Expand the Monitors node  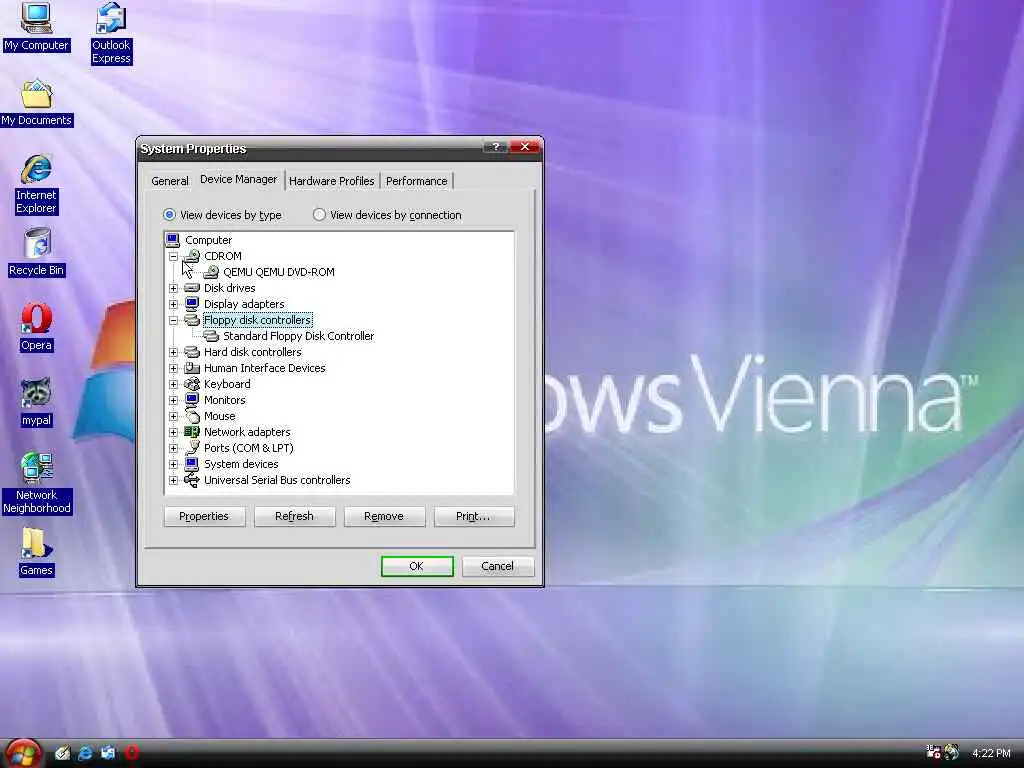[x=173, y=400]
